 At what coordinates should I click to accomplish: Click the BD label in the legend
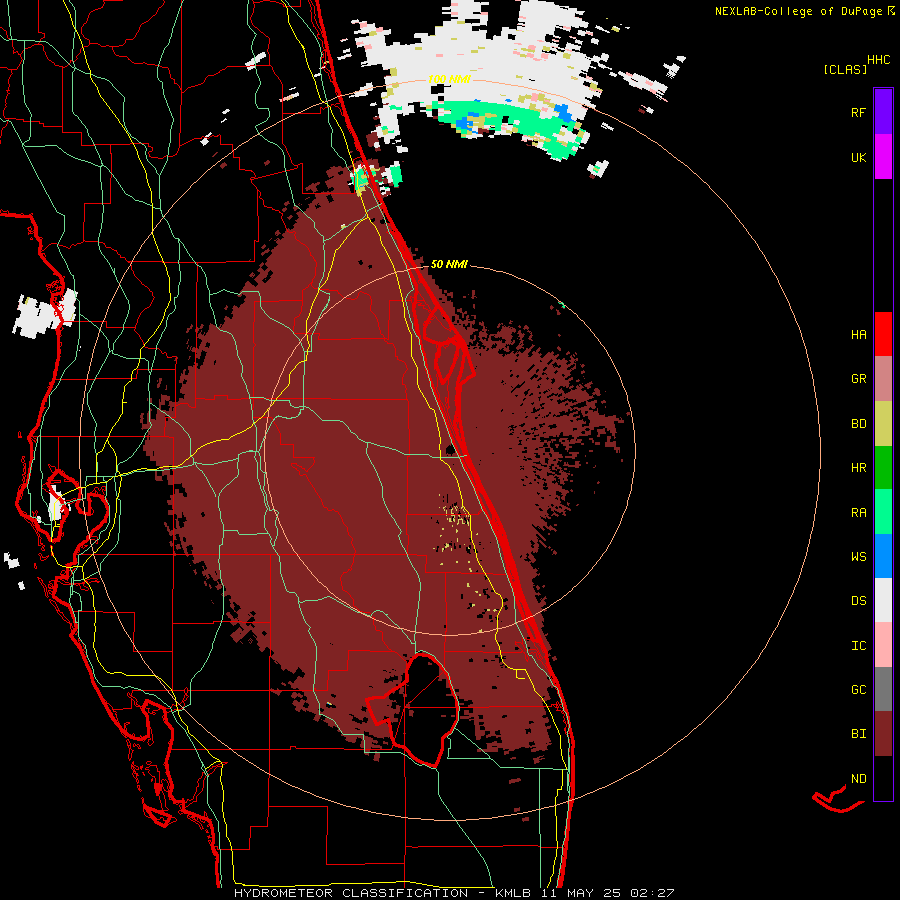click(858, 424)
